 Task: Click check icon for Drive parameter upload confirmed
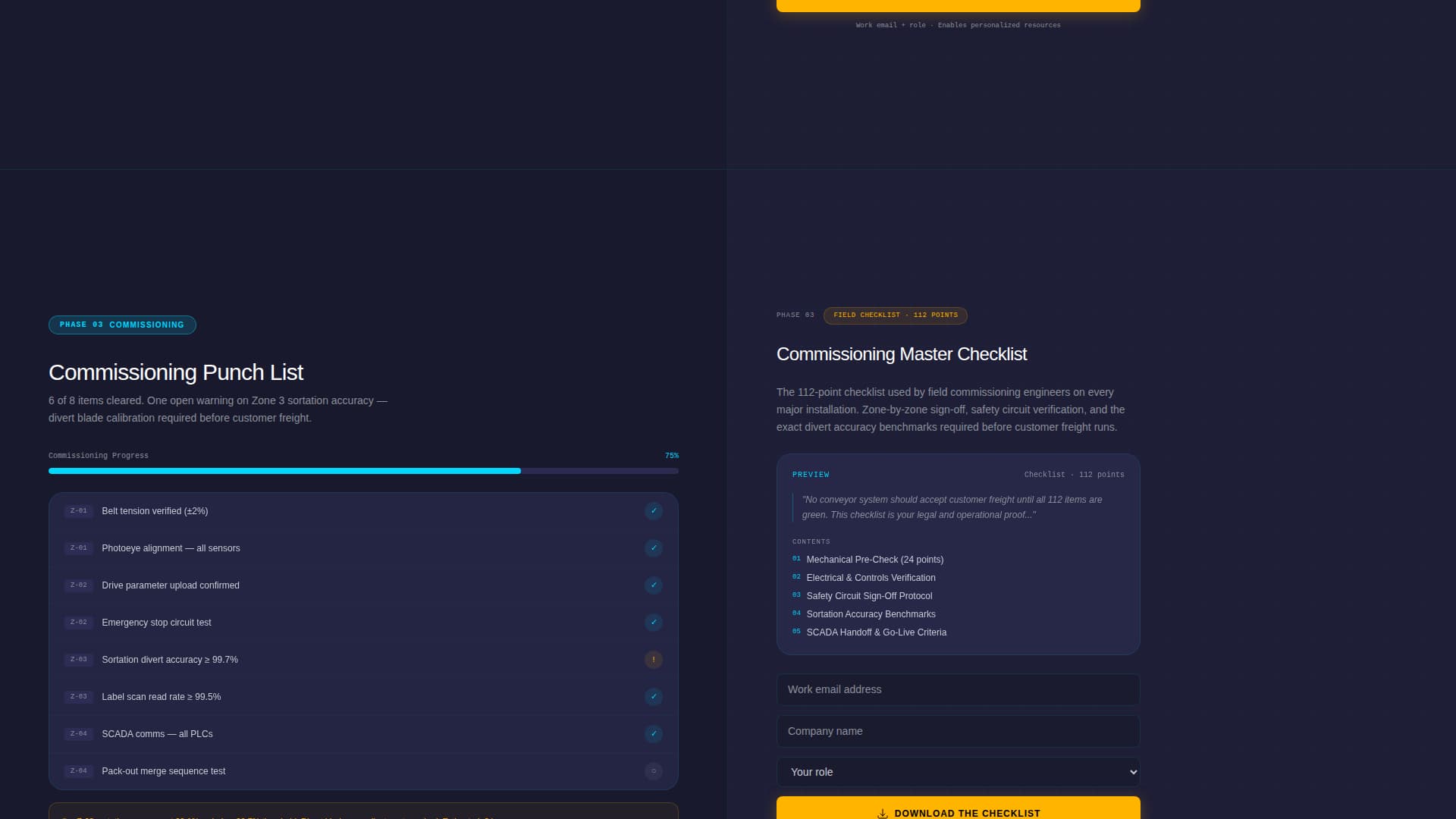click(654, 585)
